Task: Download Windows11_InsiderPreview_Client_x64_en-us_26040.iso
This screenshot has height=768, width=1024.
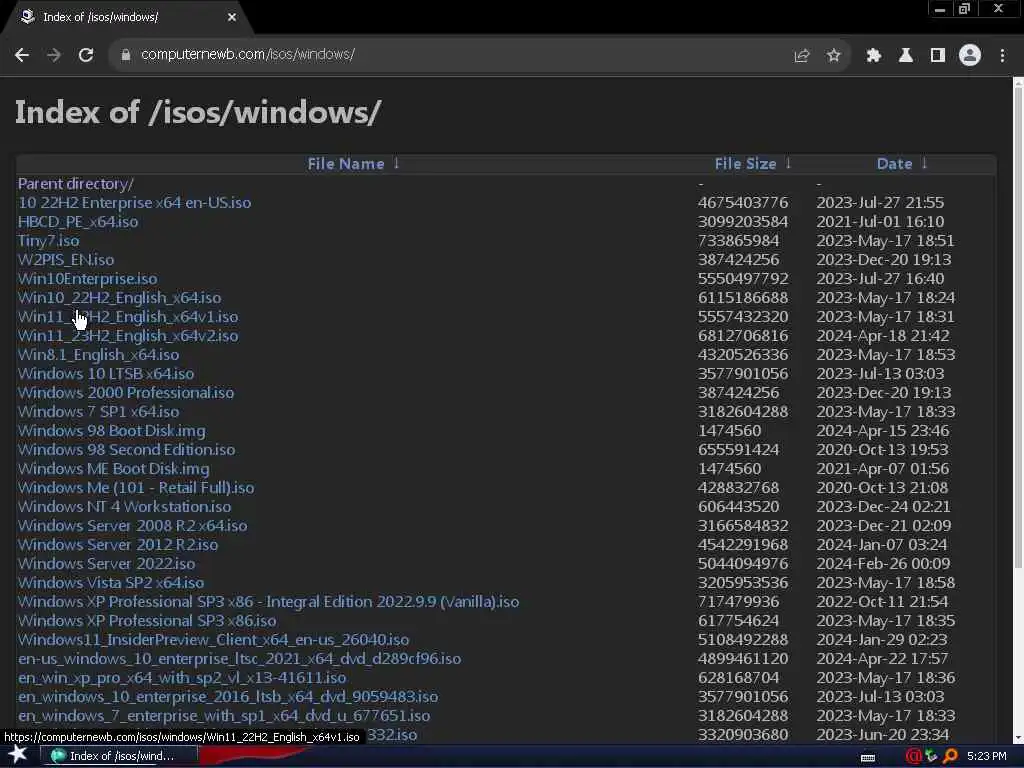Action: [x=214, y=639]
